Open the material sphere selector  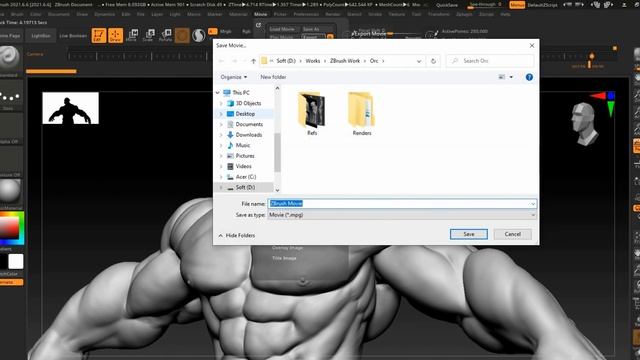[9, 191]
